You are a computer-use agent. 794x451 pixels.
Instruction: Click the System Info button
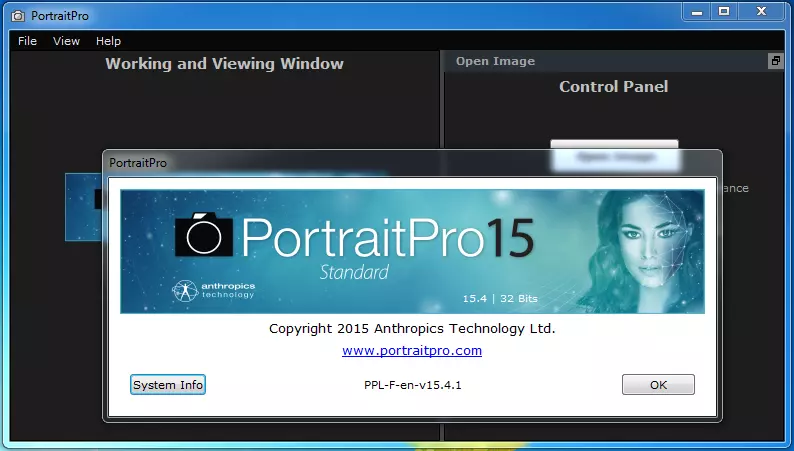coord(168,385)
